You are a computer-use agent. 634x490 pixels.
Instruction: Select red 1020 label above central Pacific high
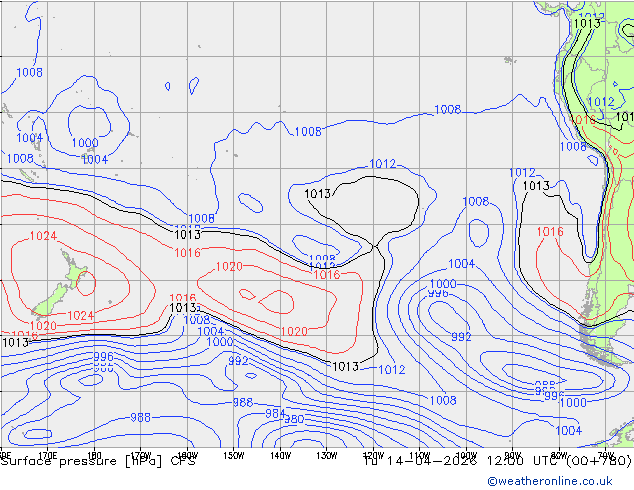[229, 266]
